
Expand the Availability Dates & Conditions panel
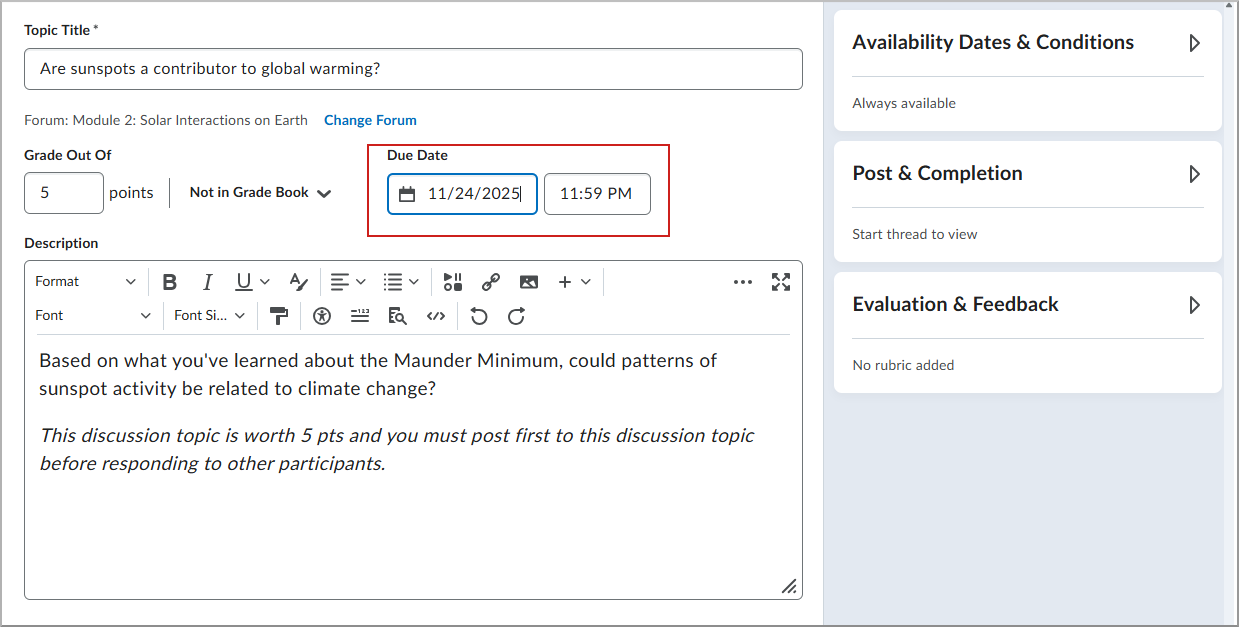click(1195, 42)
